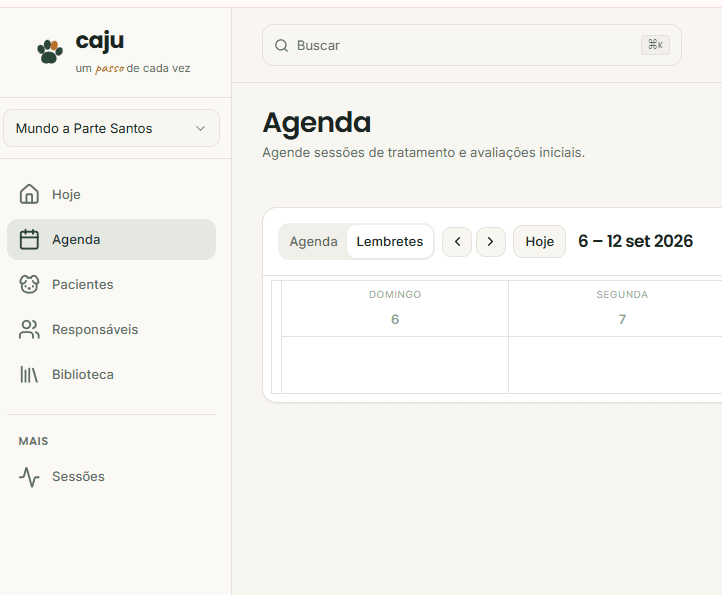This screenshot has width=722, height=595.
Task: Click the ⌘K shortcut badge
Action: point(655,45)
